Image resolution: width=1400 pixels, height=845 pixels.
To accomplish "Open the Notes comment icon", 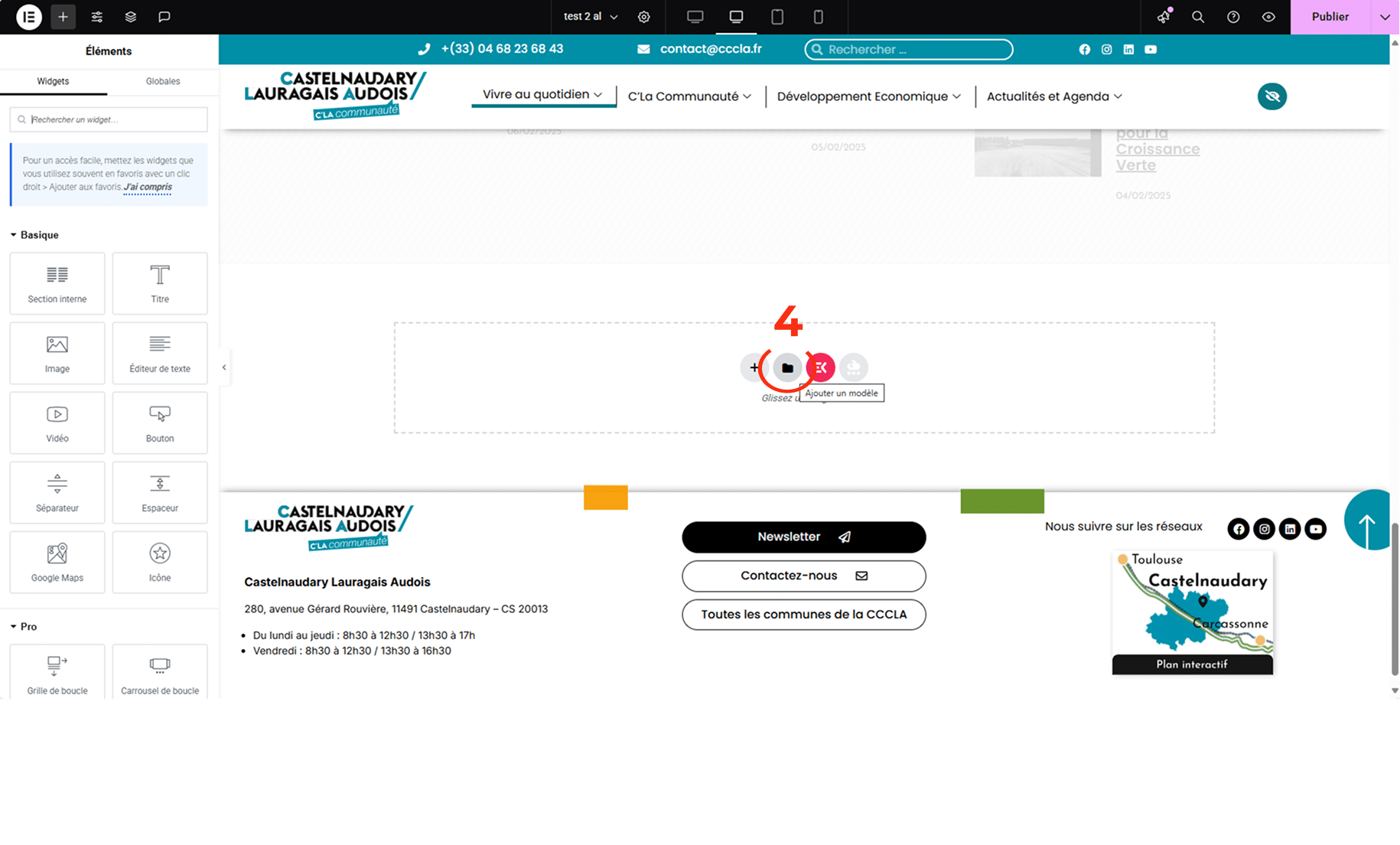I will pos(164,17).
